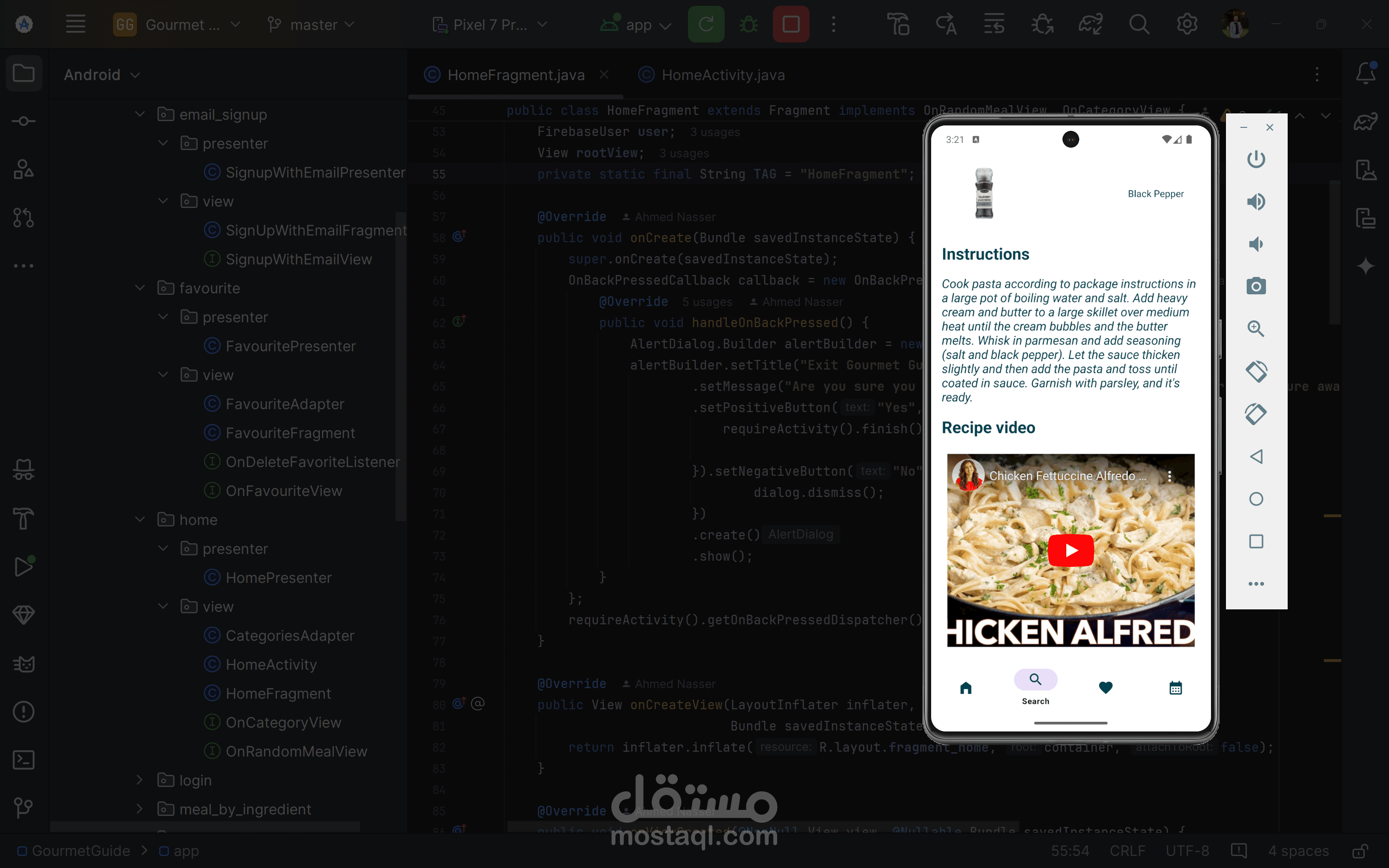Image resolution: width=1389 pixels, height=868 pixels.
Task: Open the Pixel 7 Pro device selector
Action: click(490, 25)
